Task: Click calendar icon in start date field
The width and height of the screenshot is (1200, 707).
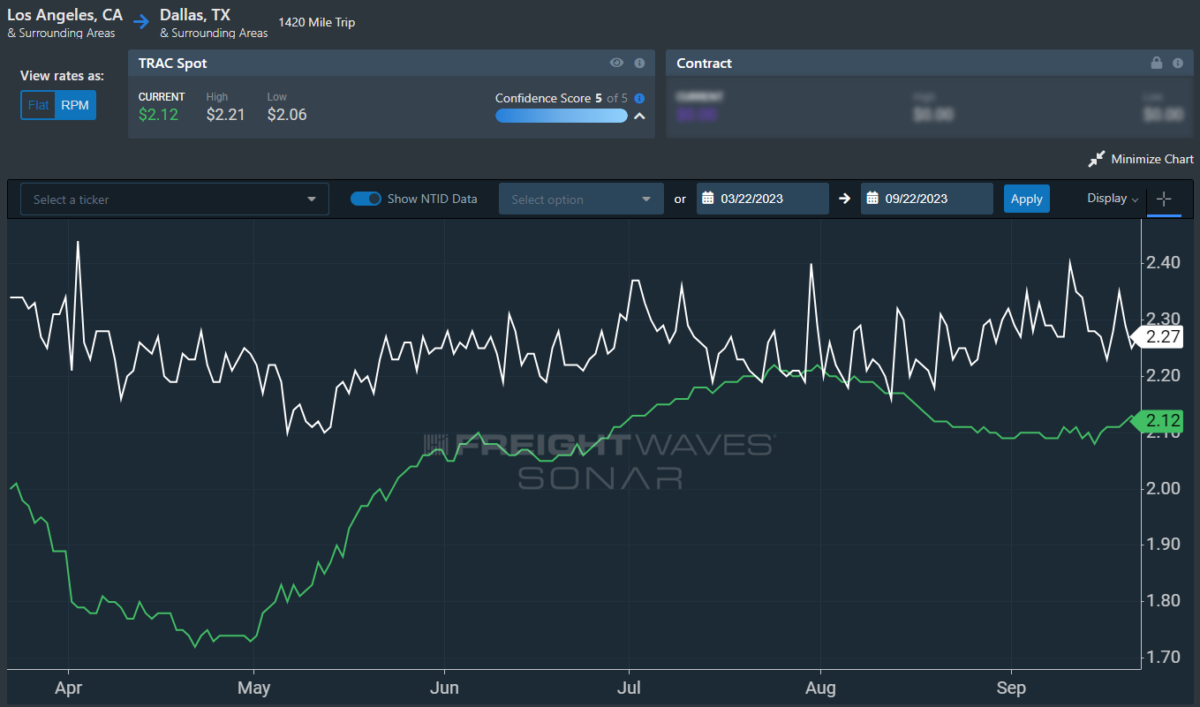Action: (x=707, y=199)
